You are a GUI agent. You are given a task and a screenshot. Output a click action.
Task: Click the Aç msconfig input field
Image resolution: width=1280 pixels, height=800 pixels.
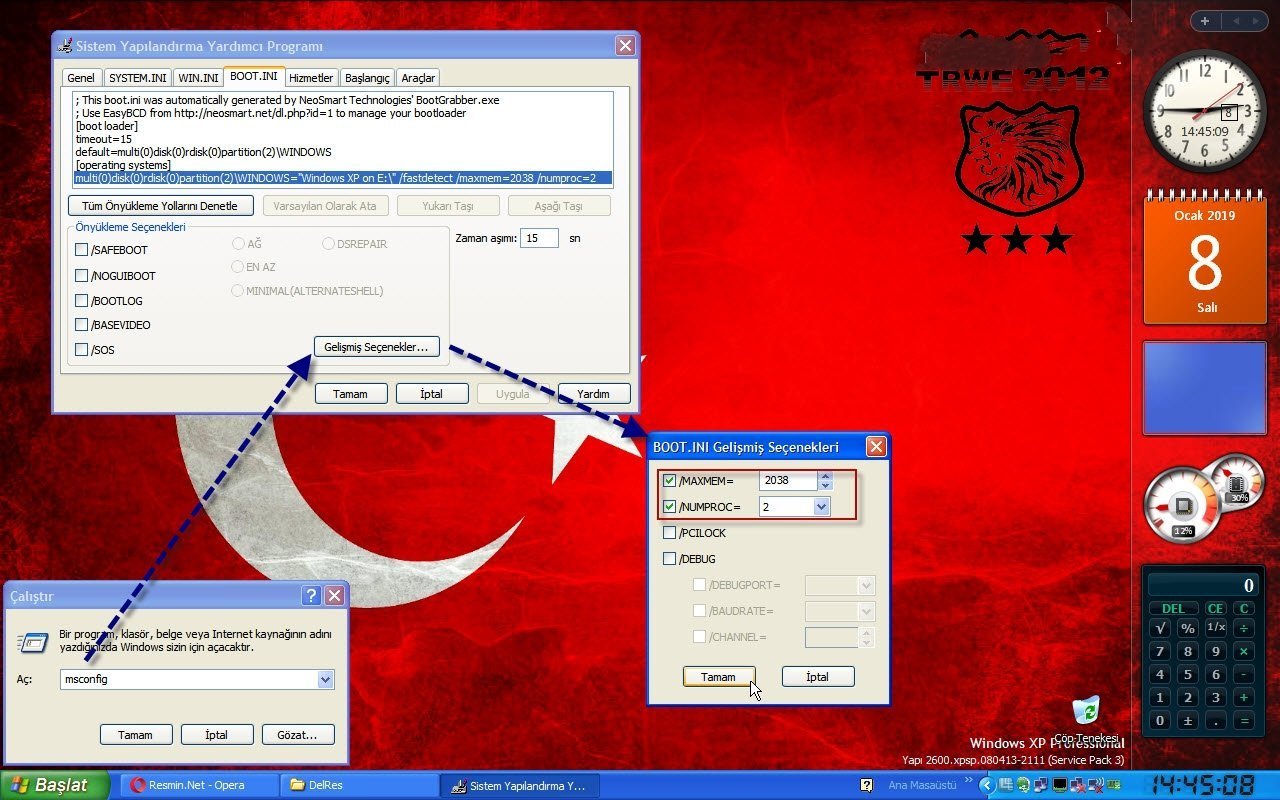[x=189, y=679]
